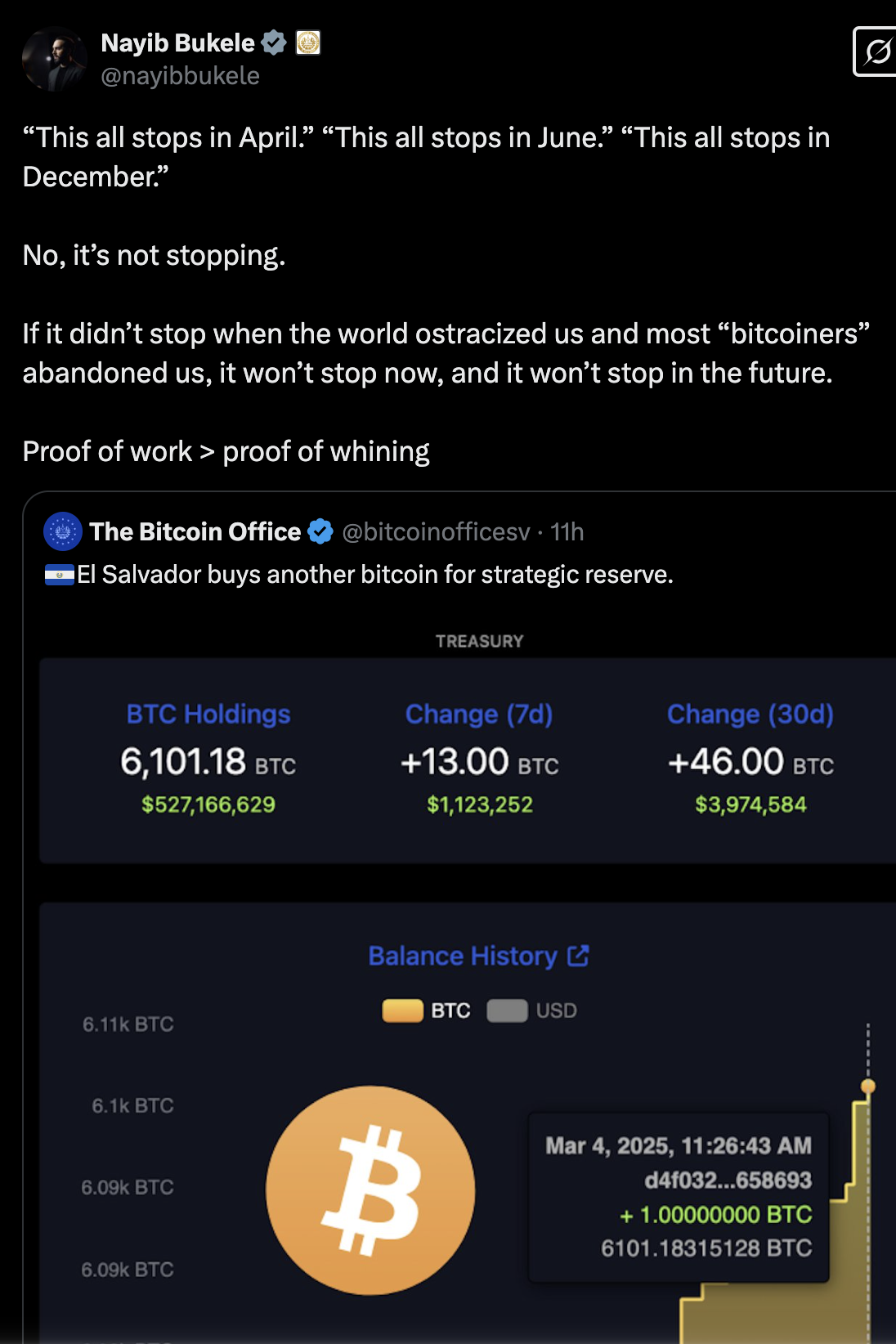Viewport: 896px width, 1344px height.
Task: Click the chart data point marker
Action: 868,1086
